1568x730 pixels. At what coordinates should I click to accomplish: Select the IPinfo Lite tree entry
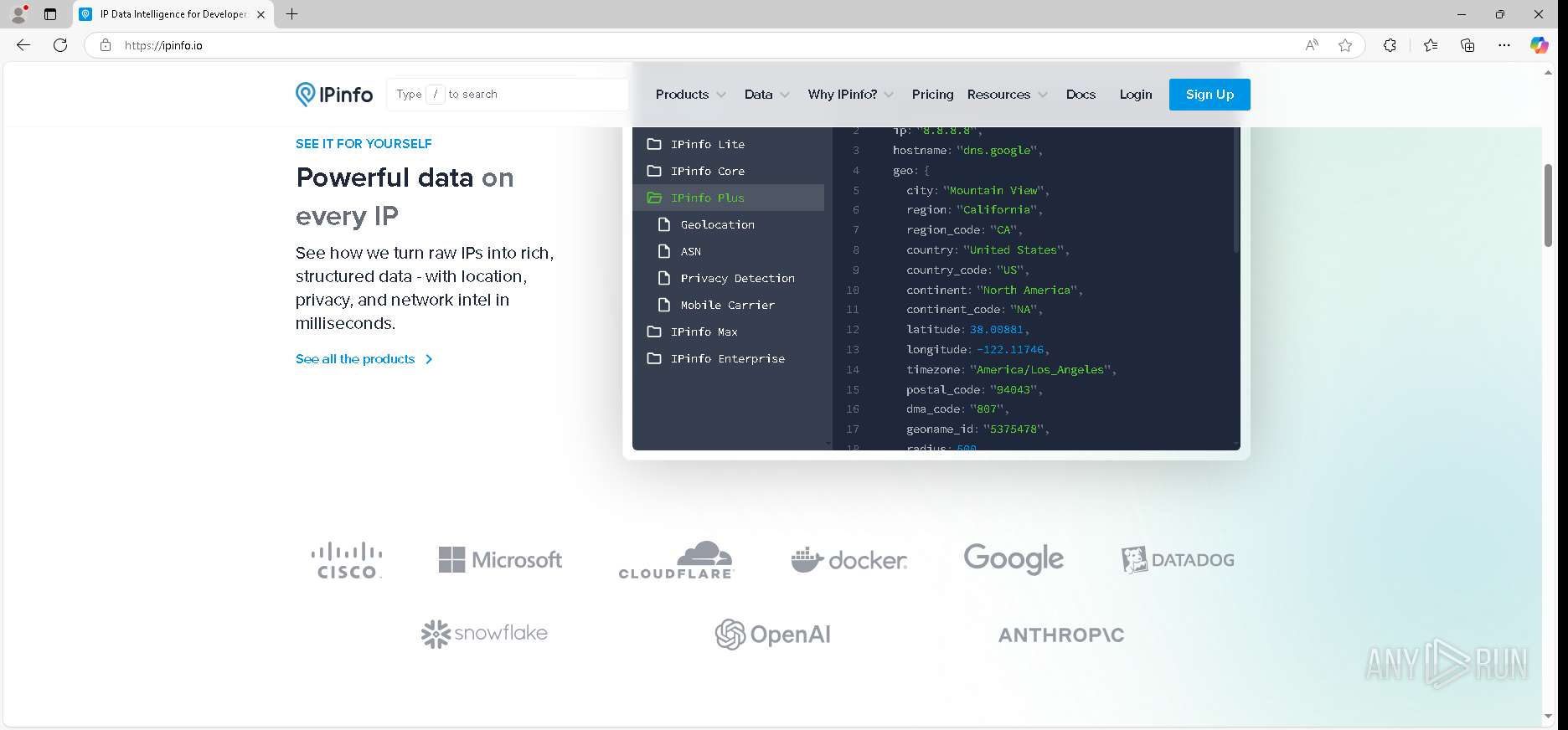click(728, 144)
